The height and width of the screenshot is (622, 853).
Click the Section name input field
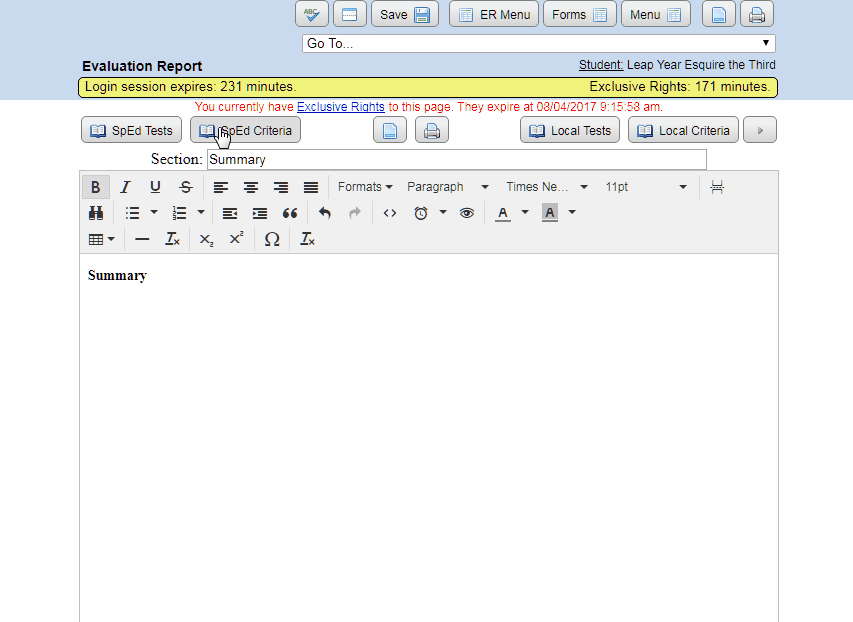tap(456, 159)
